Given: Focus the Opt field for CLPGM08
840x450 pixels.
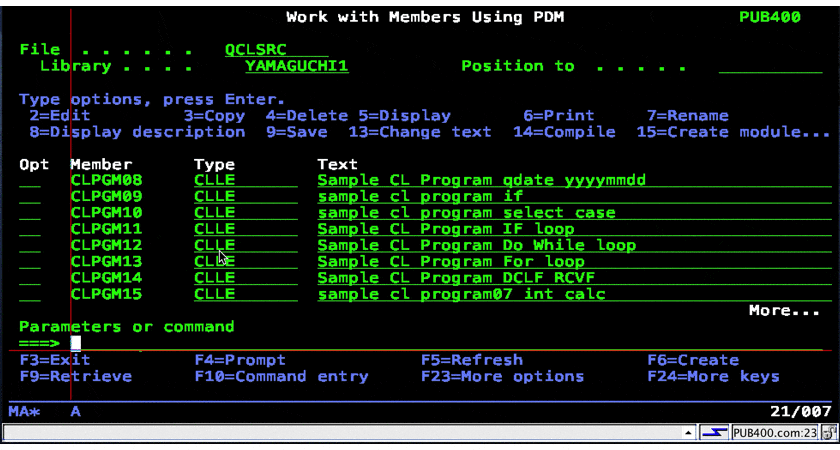Looking at the screenshot, I should point(30,180).
